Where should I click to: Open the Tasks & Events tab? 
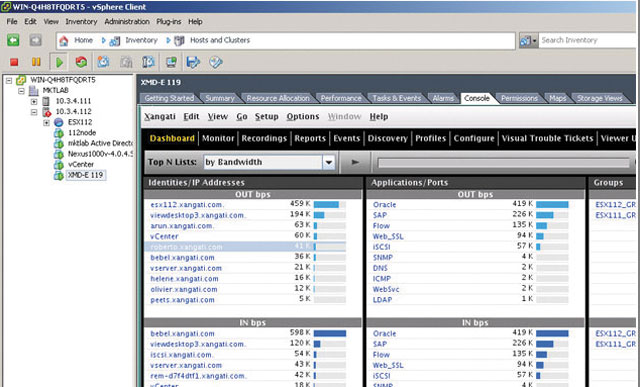397,98
